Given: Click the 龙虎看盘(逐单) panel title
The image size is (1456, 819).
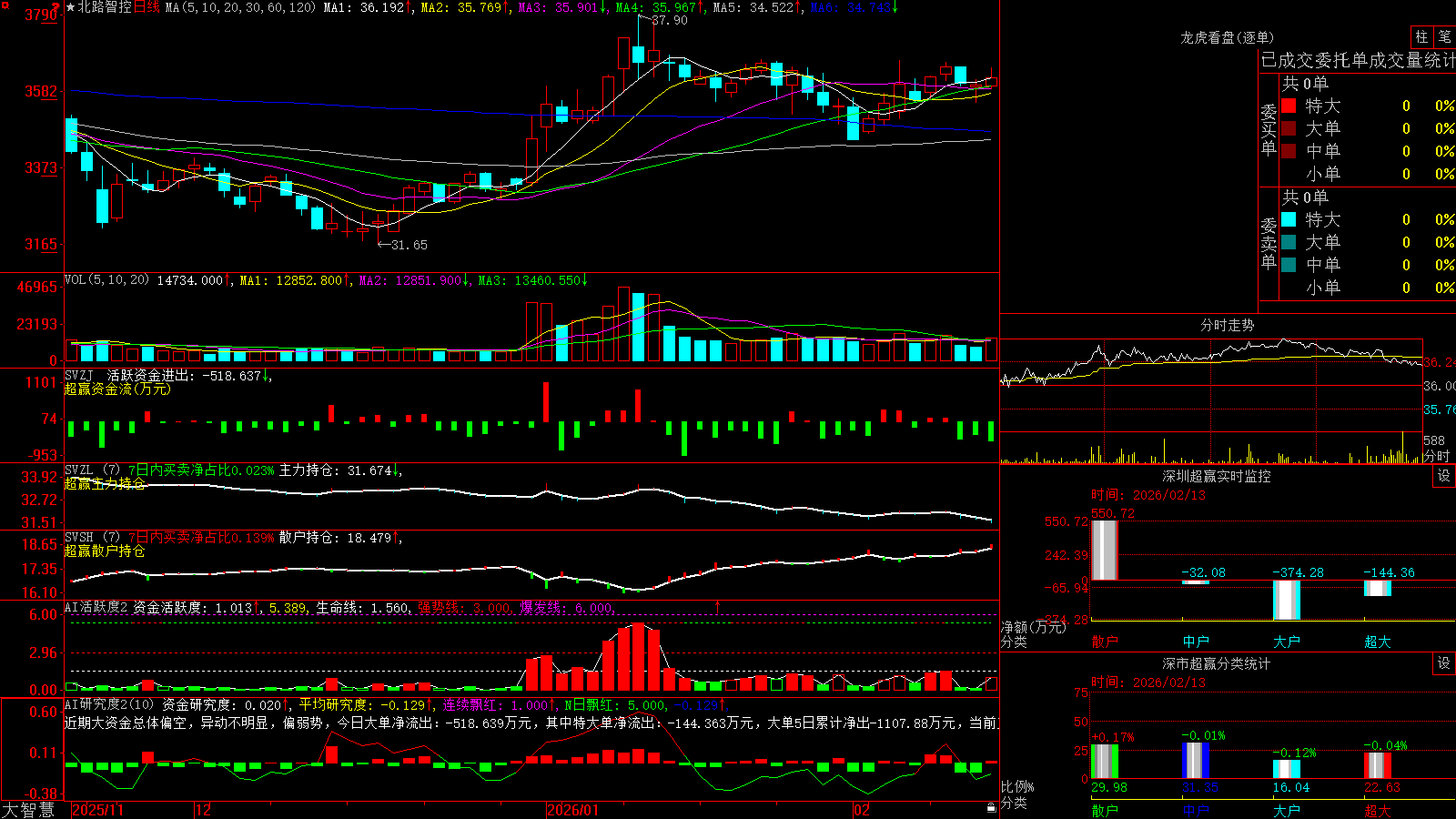Looking at the screenshot, I should [1227, 37].
